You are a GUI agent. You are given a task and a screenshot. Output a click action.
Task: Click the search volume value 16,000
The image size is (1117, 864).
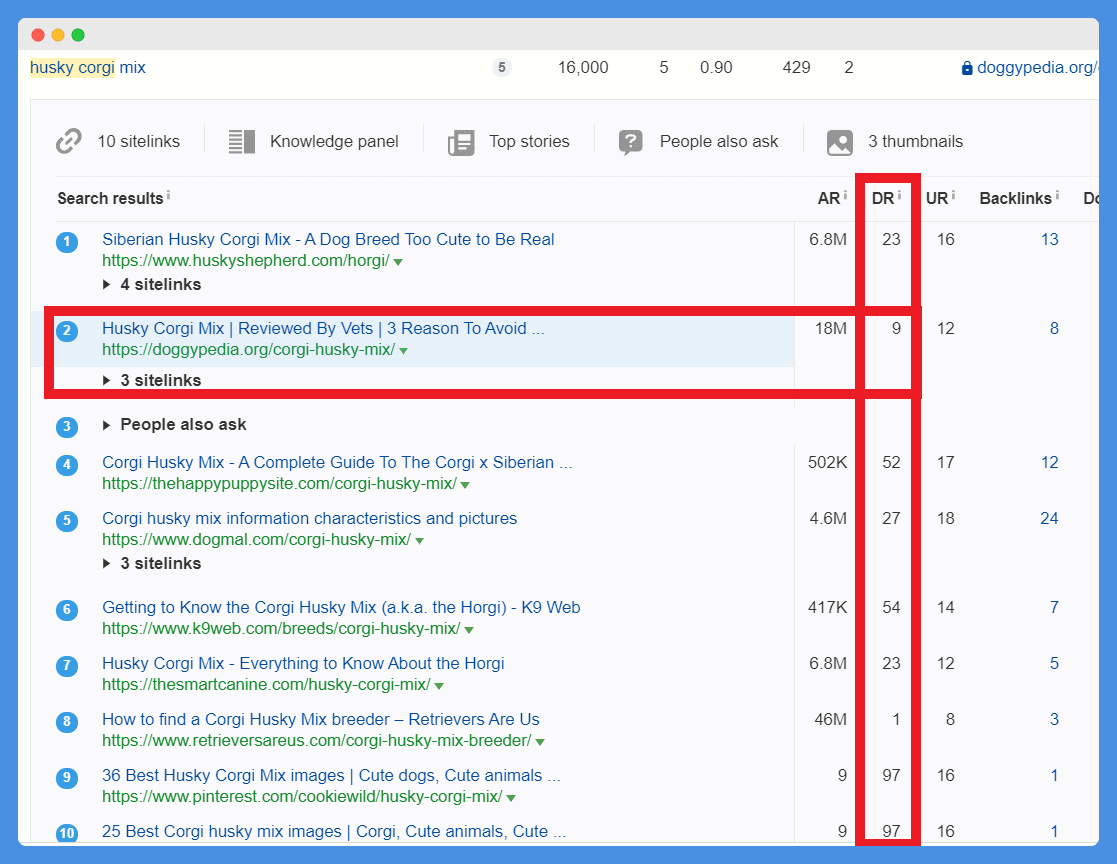click(x=583, y=68)
